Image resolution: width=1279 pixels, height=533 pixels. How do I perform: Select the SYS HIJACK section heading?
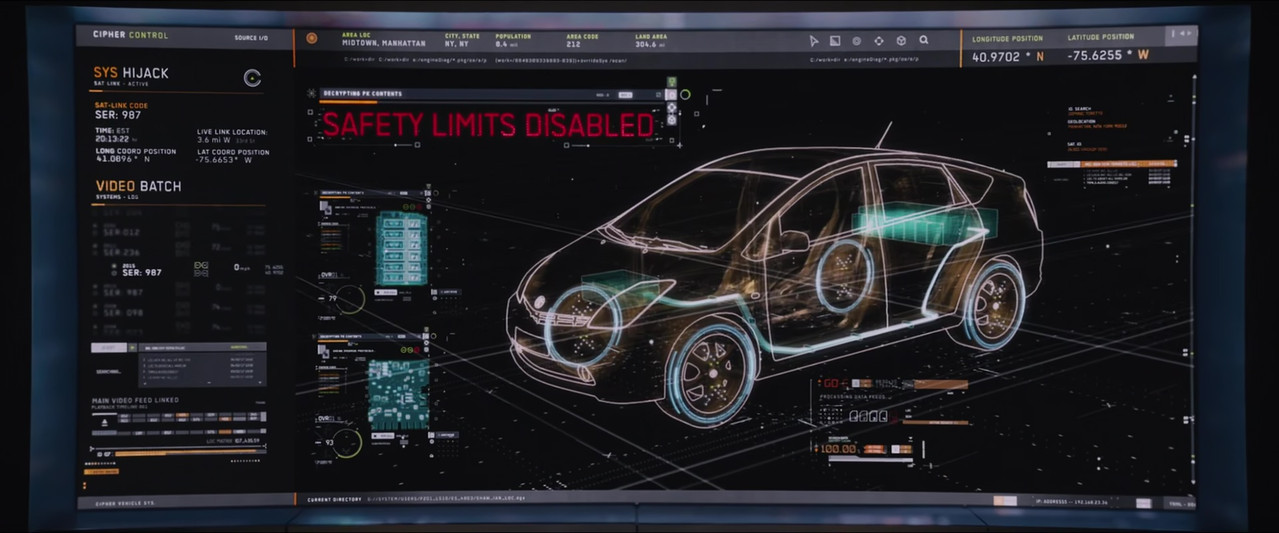131,73
